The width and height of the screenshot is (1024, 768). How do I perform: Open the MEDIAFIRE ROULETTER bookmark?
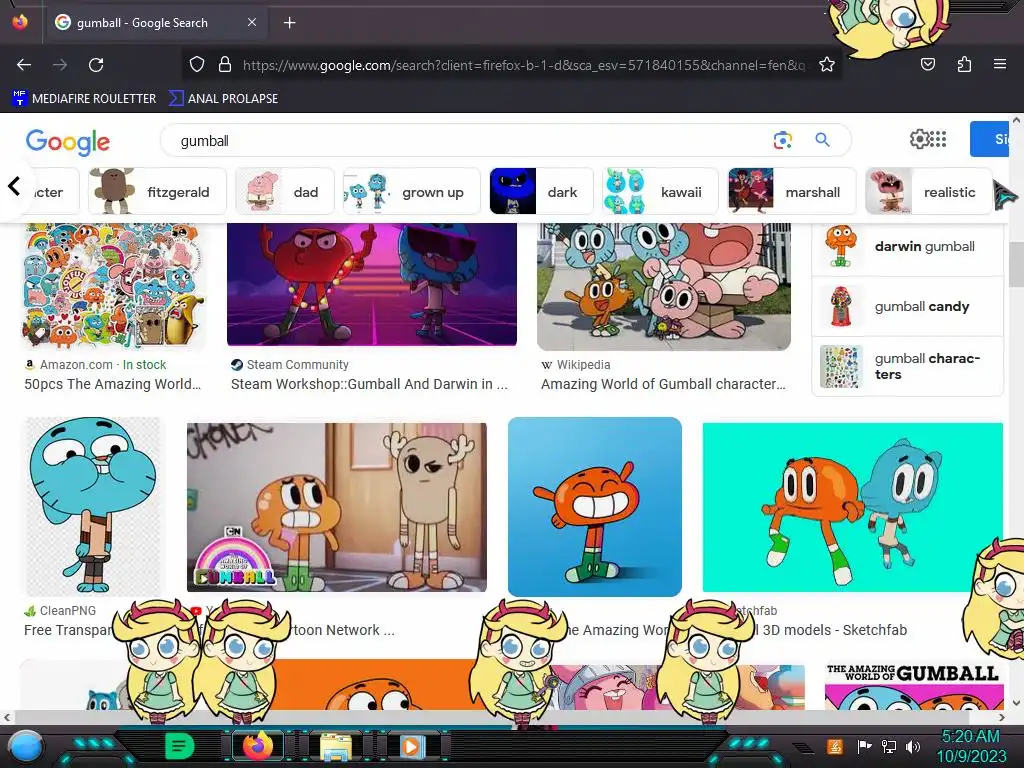[84, 99]
